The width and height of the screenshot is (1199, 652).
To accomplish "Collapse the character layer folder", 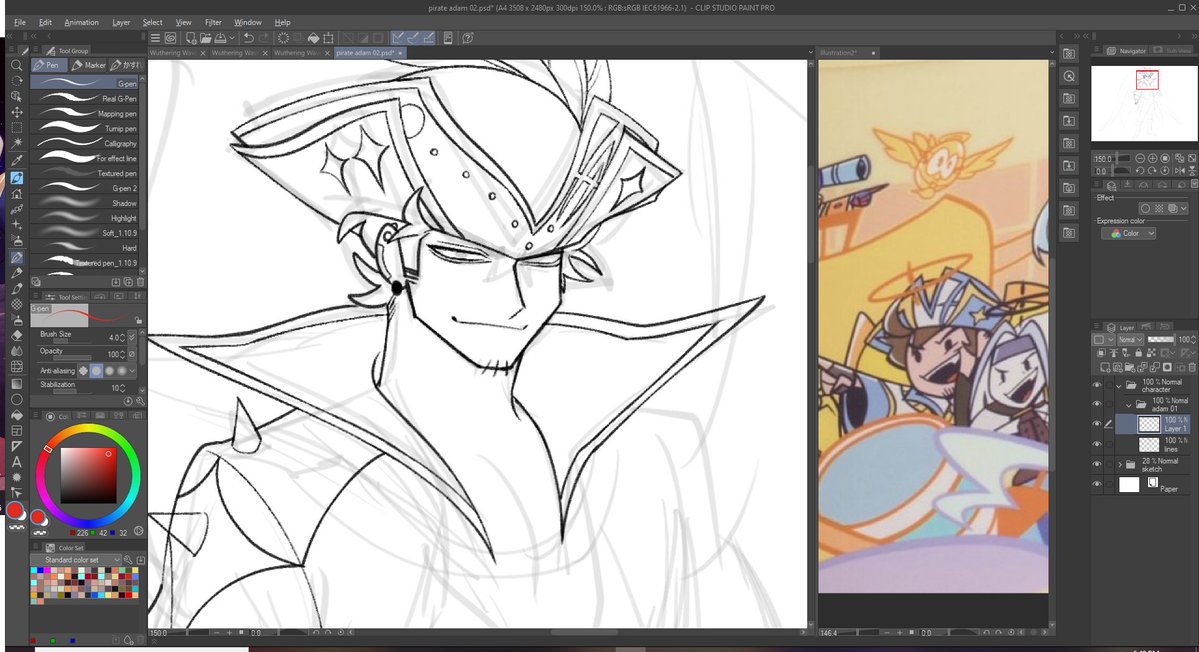I will click(x=1119, y=385).
